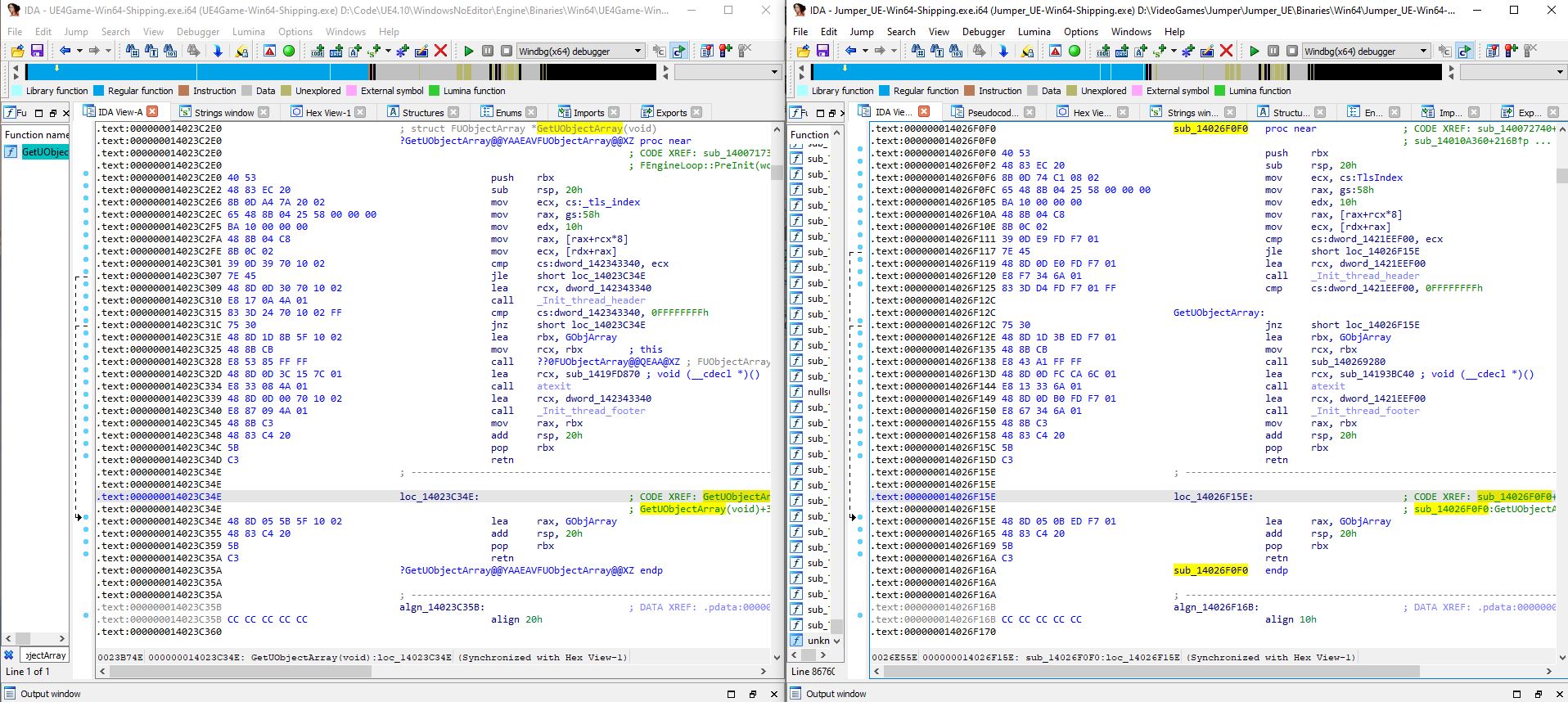The image size is (1568, 702).
Task: Open Lumina menu in UE4Game window
Action: 249,32
